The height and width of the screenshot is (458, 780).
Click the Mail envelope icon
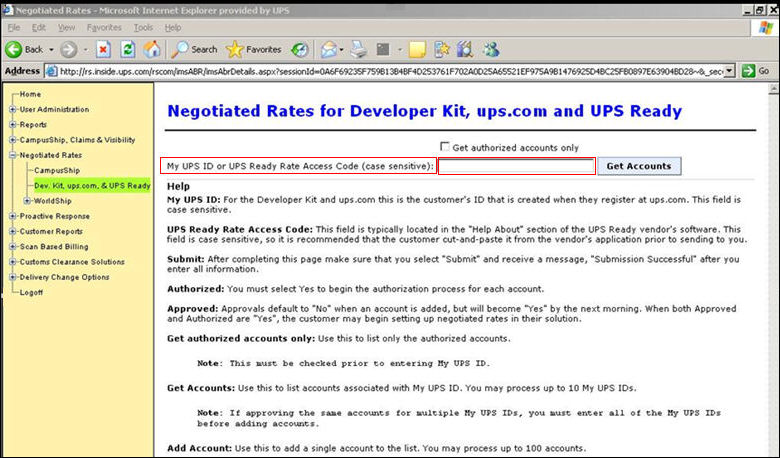(328, 49)
